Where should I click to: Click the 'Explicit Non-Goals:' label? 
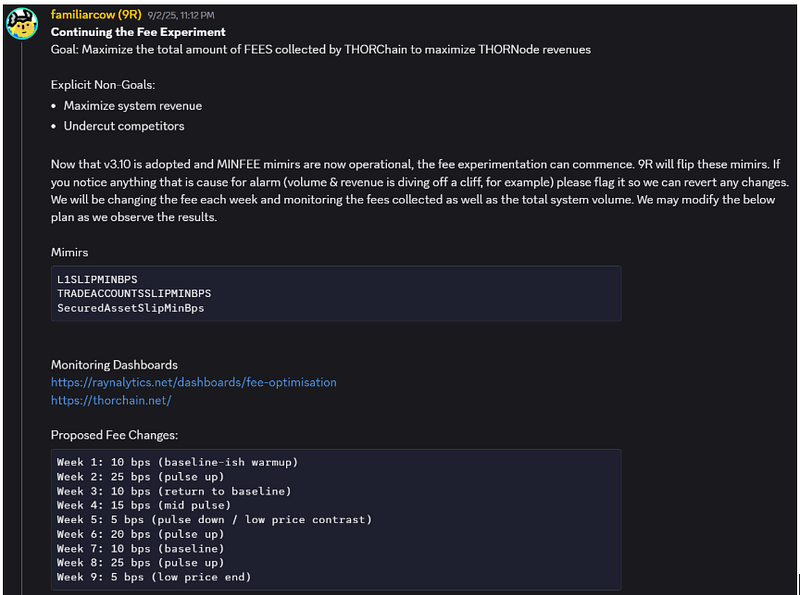103,85
